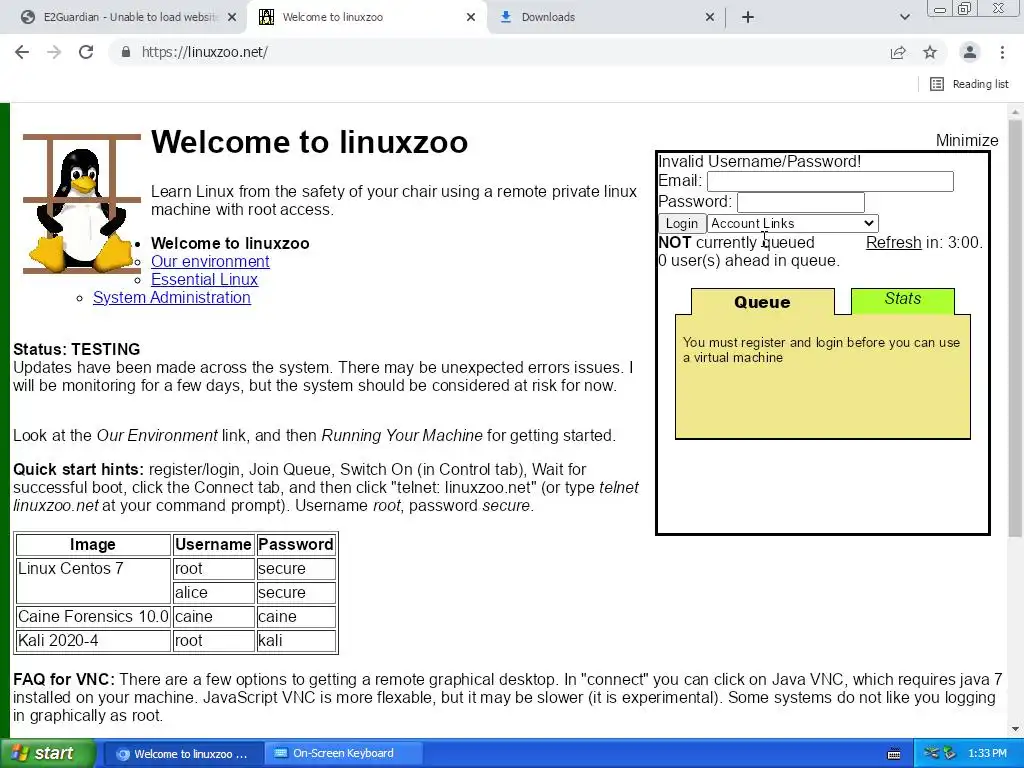The width and height of the screenshot is (1024, 768).
Task: Click the 'alice' username cell
Action: point(214,592)
